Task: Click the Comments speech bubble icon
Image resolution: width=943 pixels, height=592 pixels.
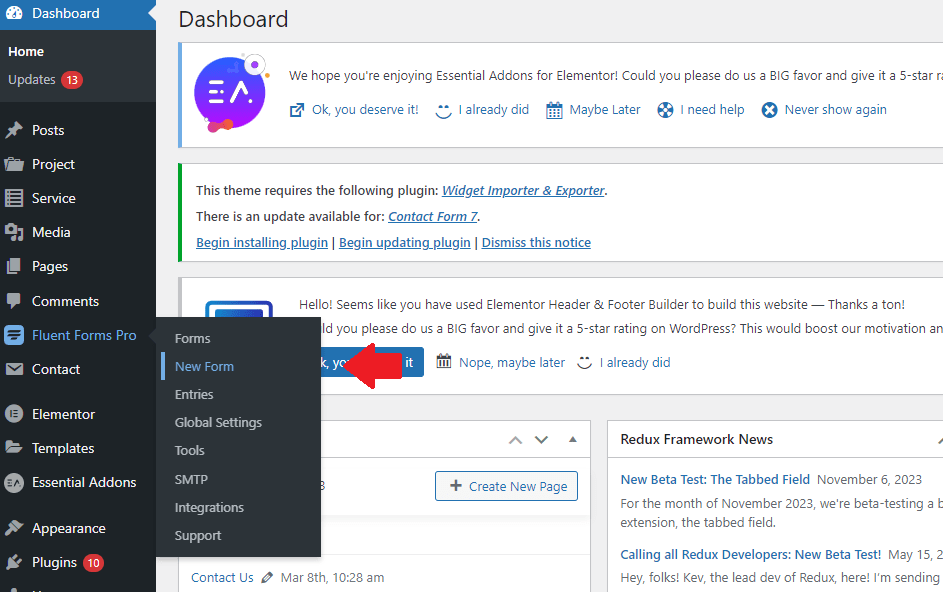Action: 14,301
